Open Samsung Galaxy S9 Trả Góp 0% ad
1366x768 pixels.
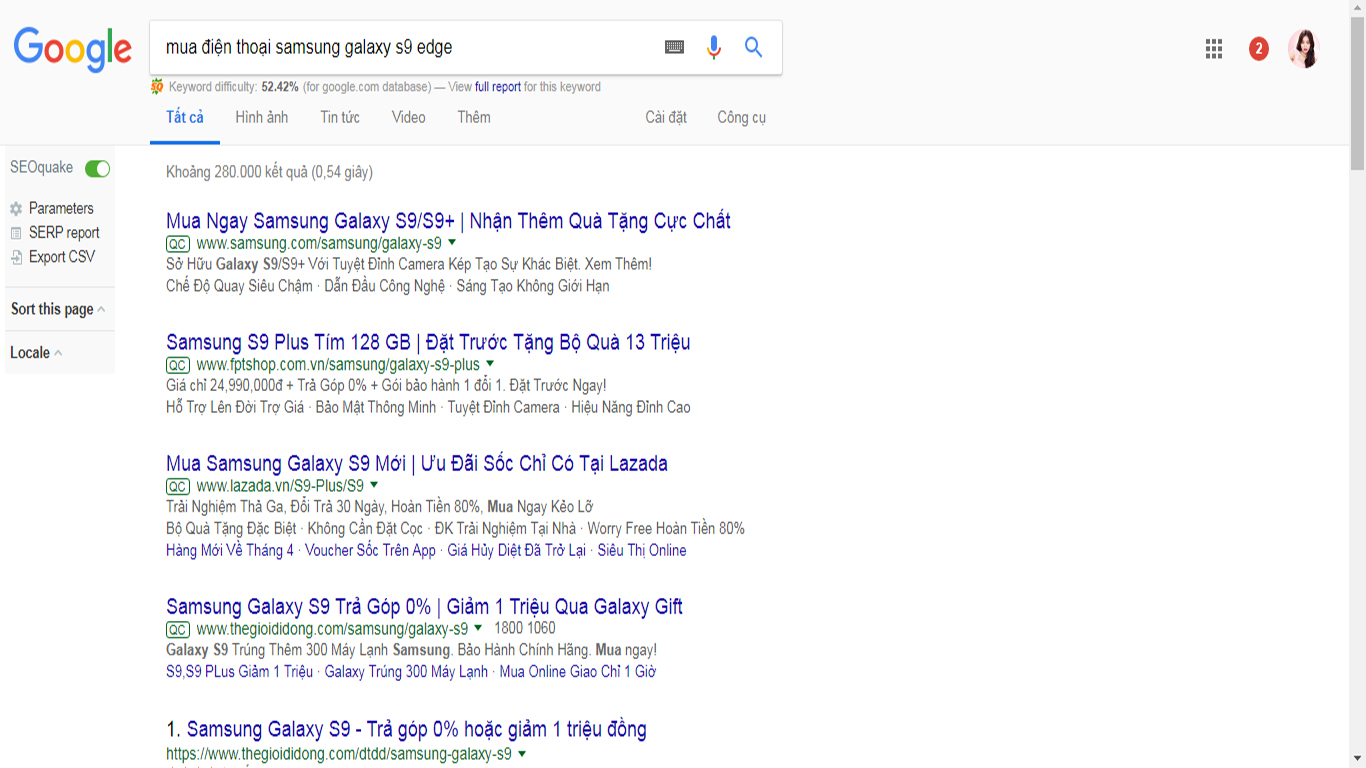pos(424,607)
